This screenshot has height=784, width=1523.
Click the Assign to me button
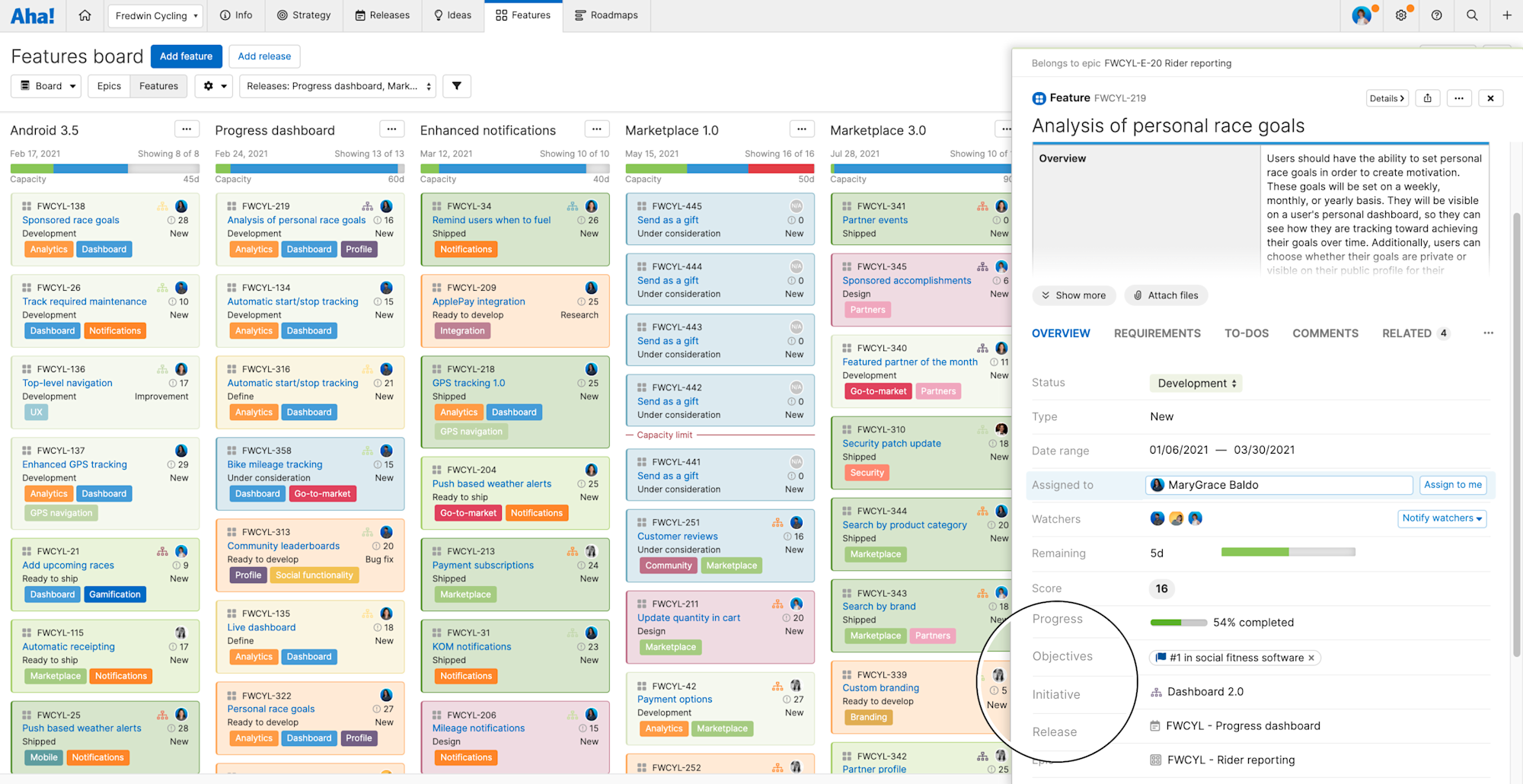1452,485
